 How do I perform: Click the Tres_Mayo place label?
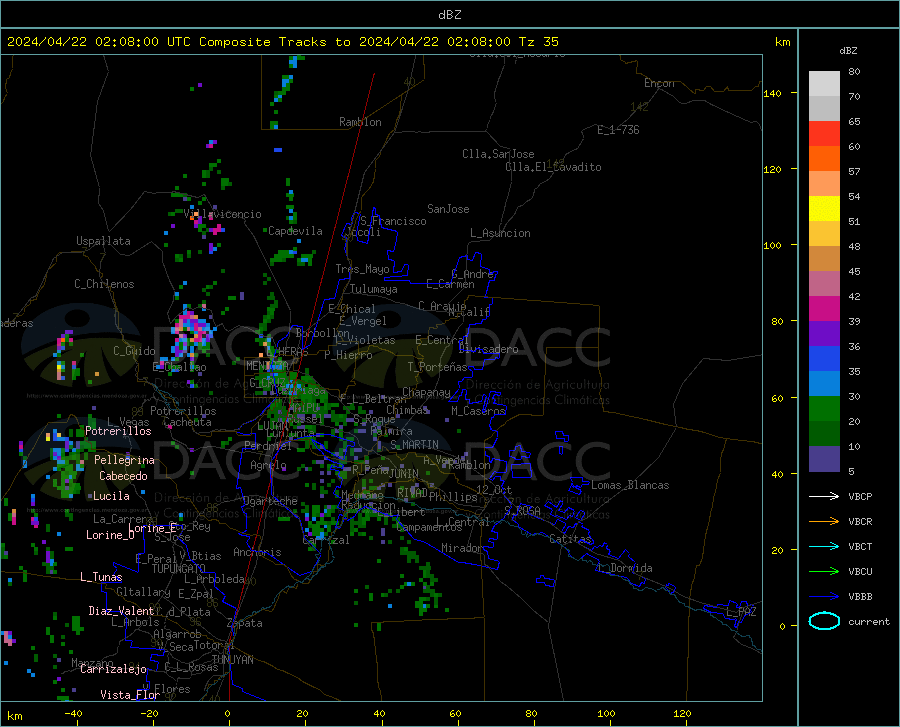pos(362,269)
